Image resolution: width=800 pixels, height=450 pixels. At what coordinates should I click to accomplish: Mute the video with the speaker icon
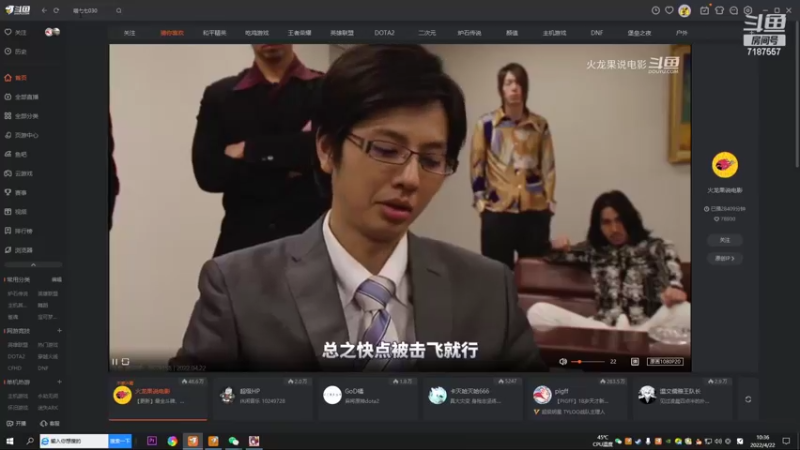tap(563, 362)
